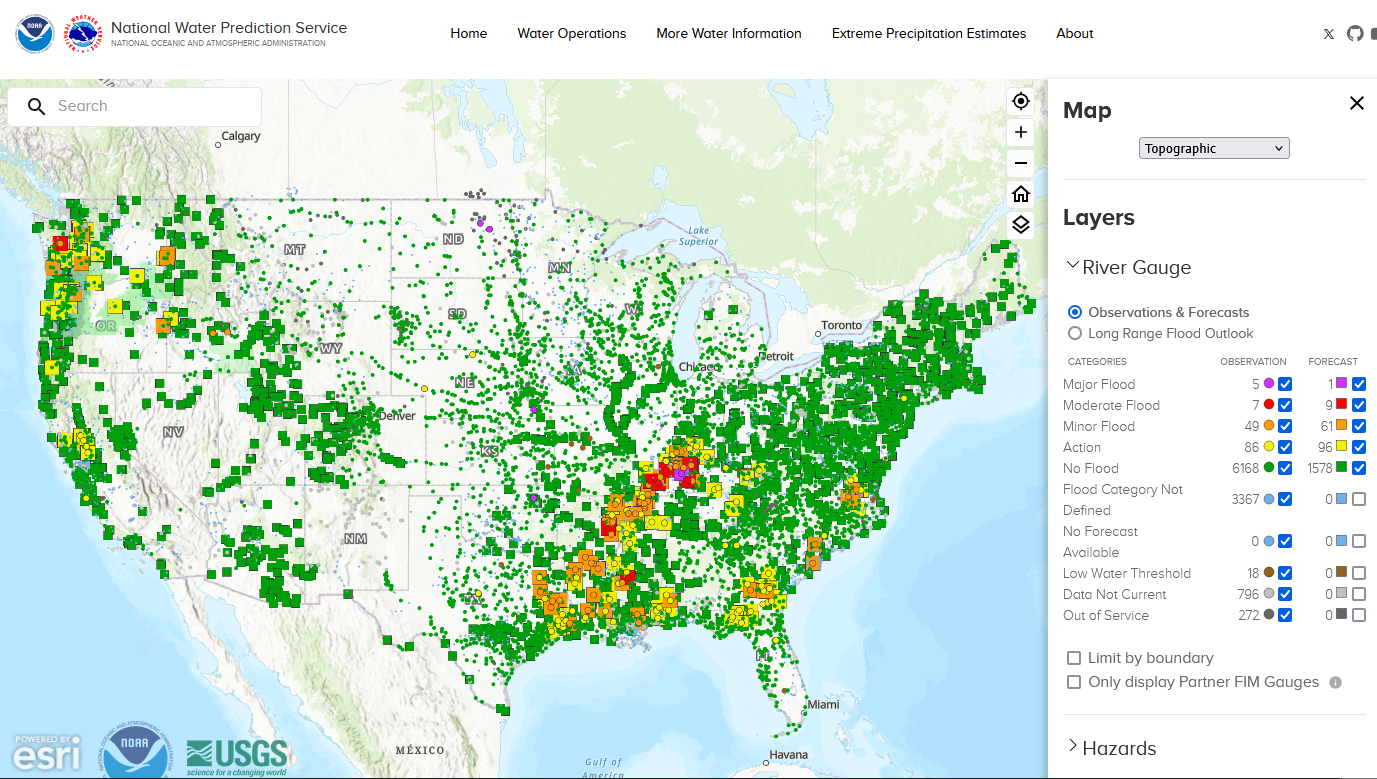Enable Out of Service forecast checkbox

tap(1359, 615)
